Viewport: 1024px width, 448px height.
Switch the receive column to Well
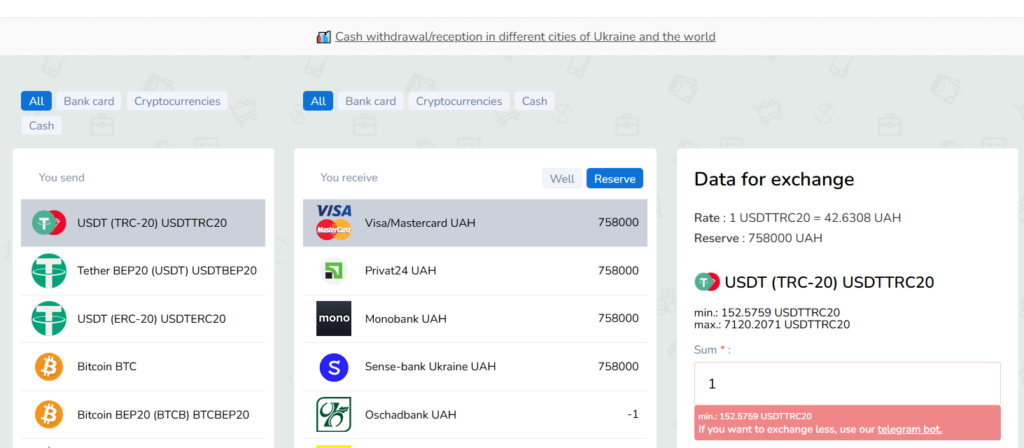[562, 178]
